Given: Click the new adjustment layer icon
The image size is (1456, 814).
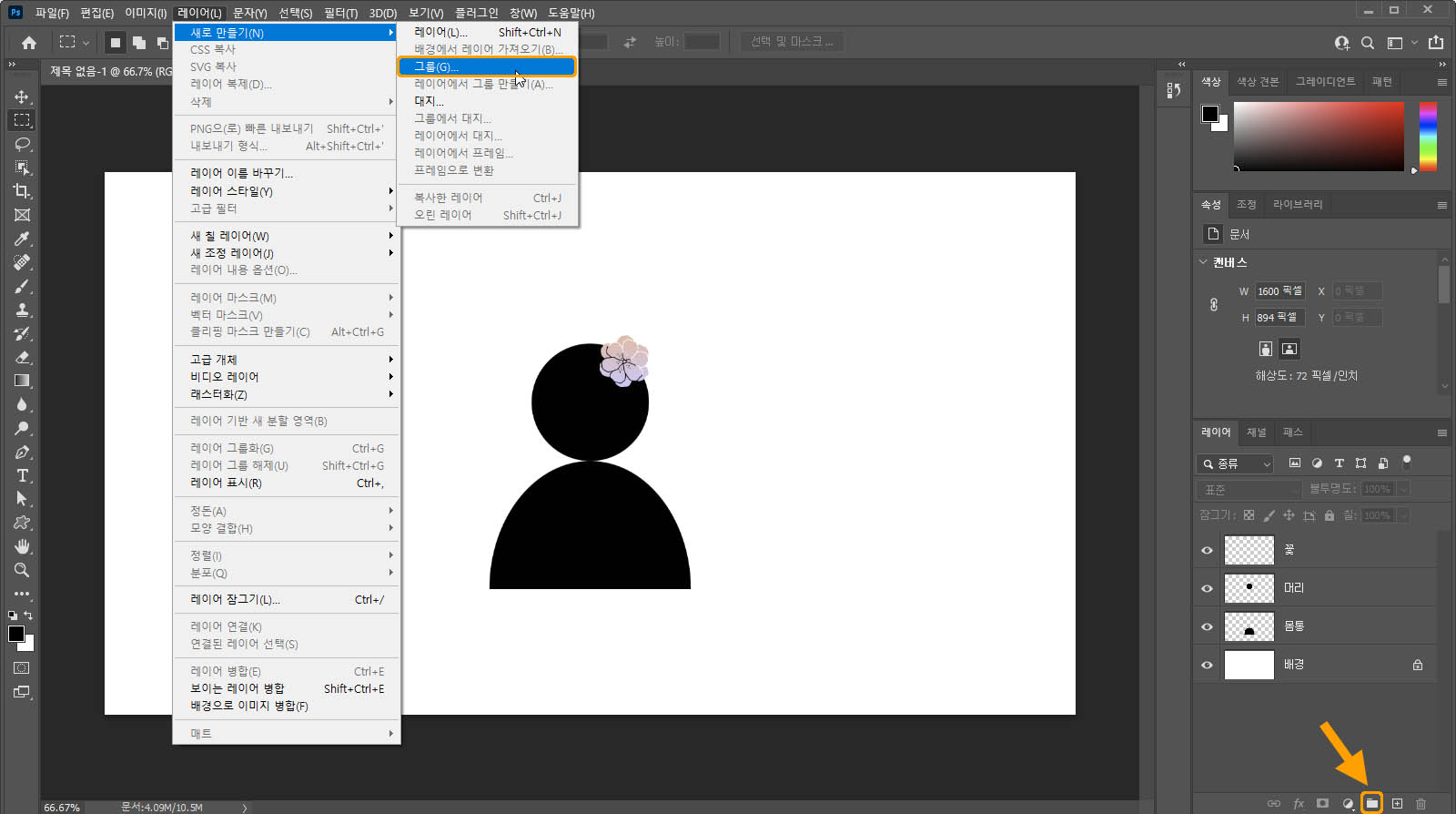Looking at the screenshot, I should (x=1348, y=803).
